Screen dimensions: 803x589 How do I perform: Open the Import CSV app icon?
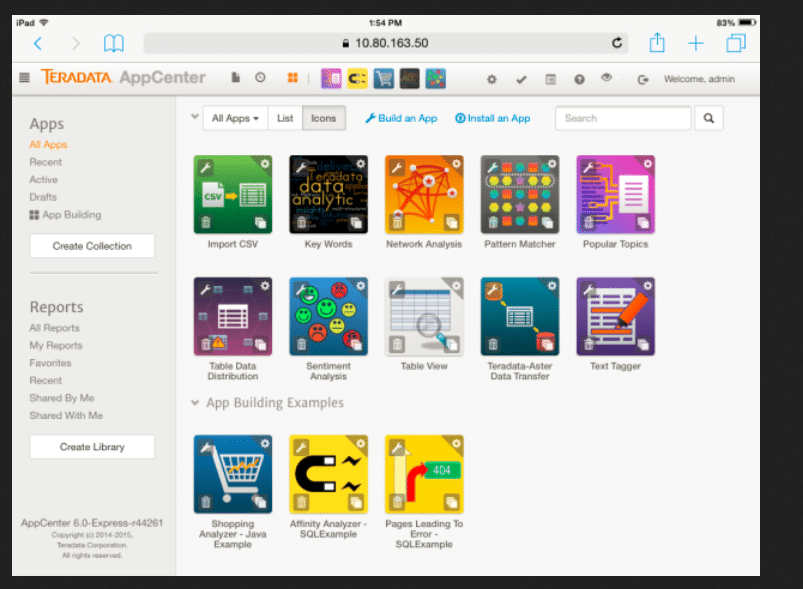(x=232, y=194)
